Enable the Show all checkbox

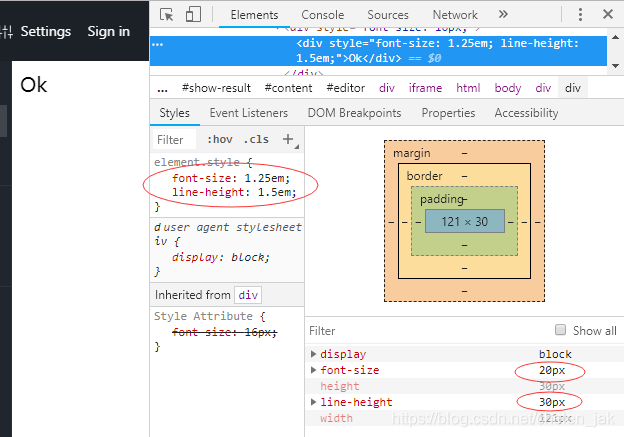click(560, 330)
